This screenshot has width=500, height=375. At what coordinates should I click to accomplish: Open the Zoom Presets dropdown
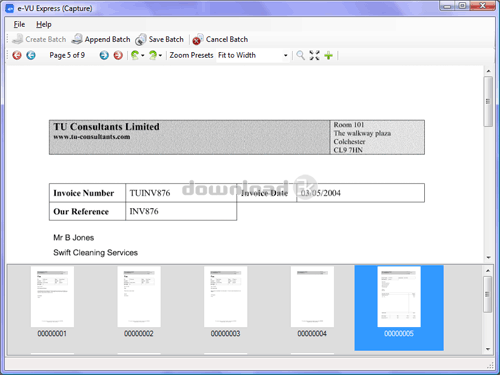(x=253, y=55)
